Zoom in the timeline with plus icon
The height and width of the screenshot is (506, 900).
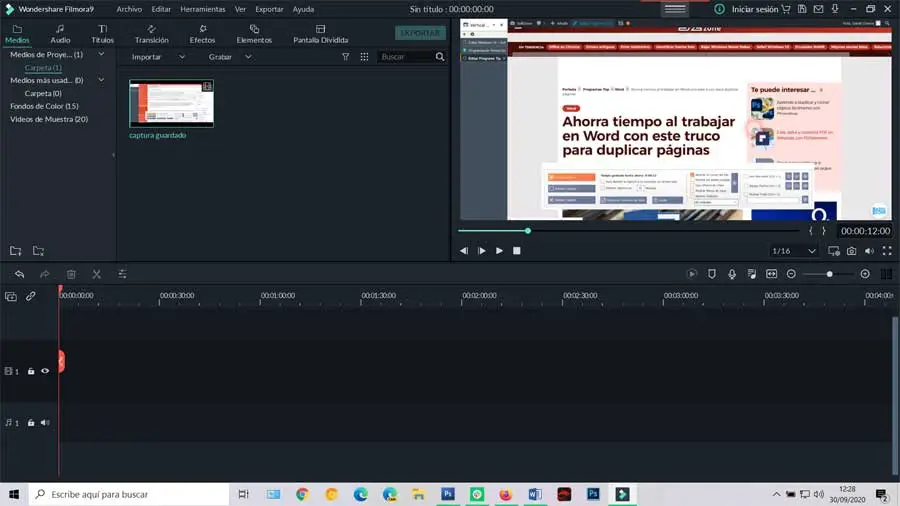[865, 274]
